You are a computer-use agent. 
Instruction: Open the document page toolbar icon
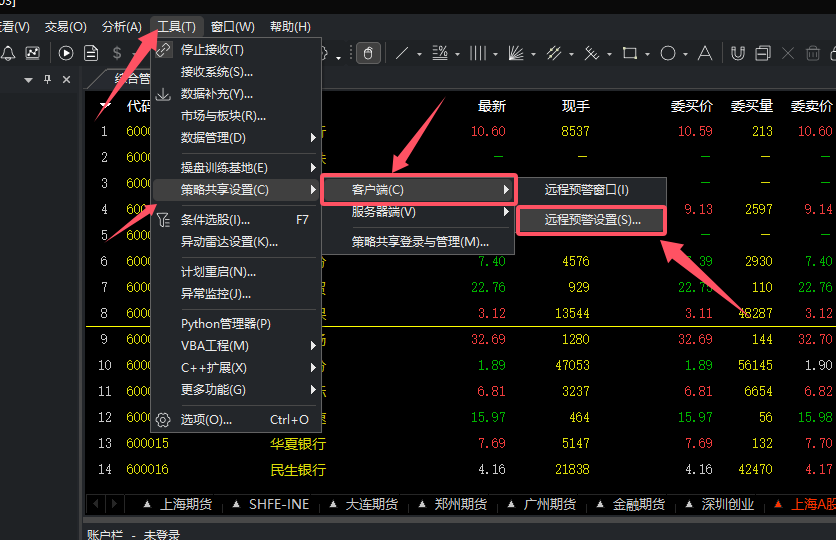tap(91, 53)
